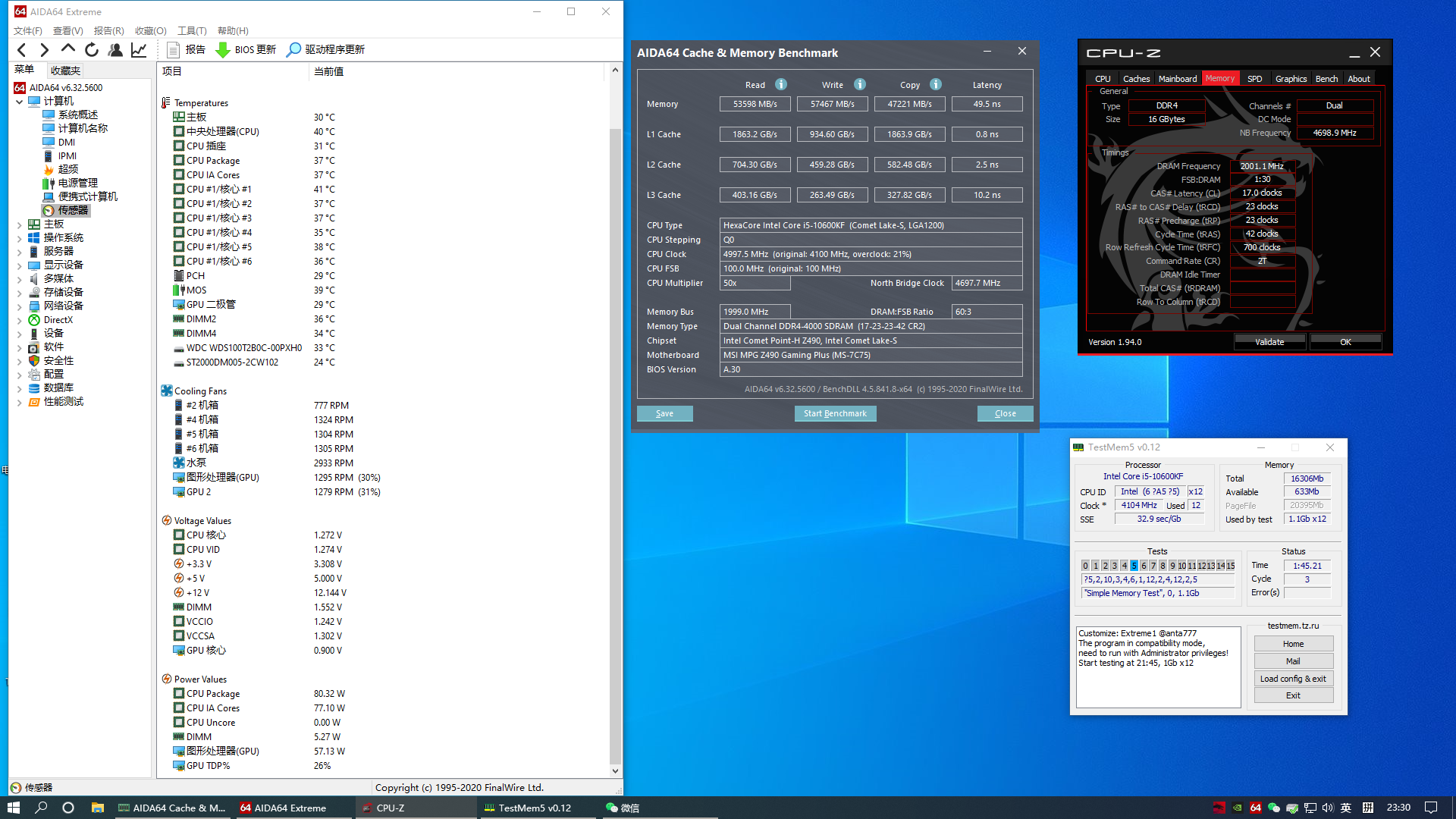Toggle test number 5 in TestMem5
This screenshot has width=1456, height=819.
pyautogui.click(x=1134, y=566)
